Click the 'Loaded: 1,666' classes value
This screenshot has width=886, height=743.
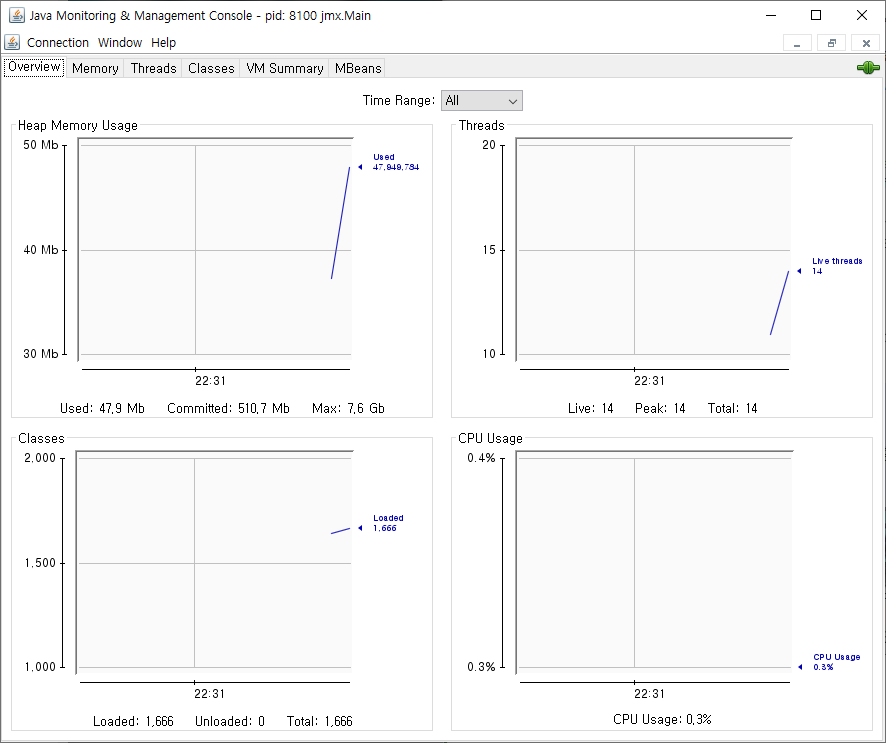click(x=133, y=722)
